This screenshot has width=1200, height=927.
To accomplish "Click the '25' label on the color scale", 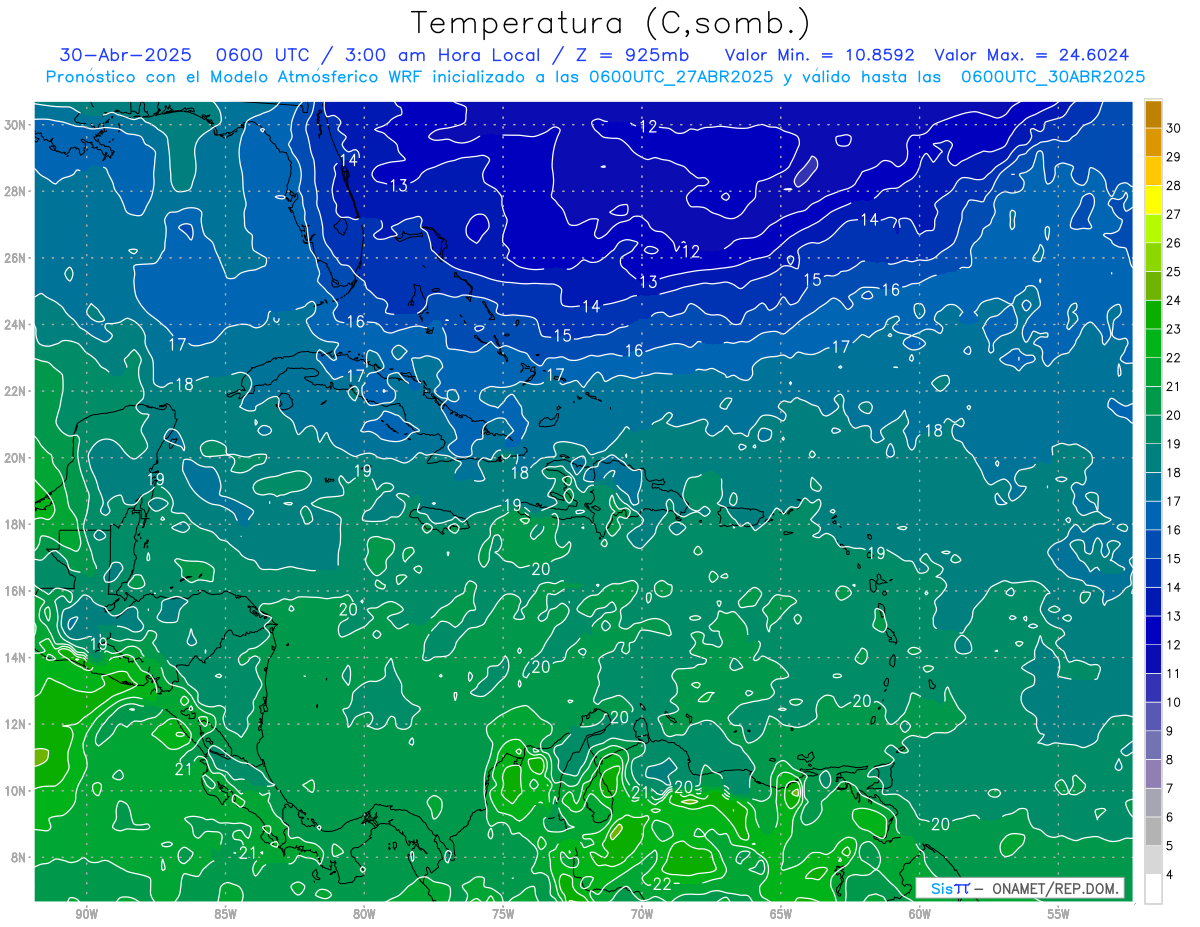I will click(x=1174, y=271).
